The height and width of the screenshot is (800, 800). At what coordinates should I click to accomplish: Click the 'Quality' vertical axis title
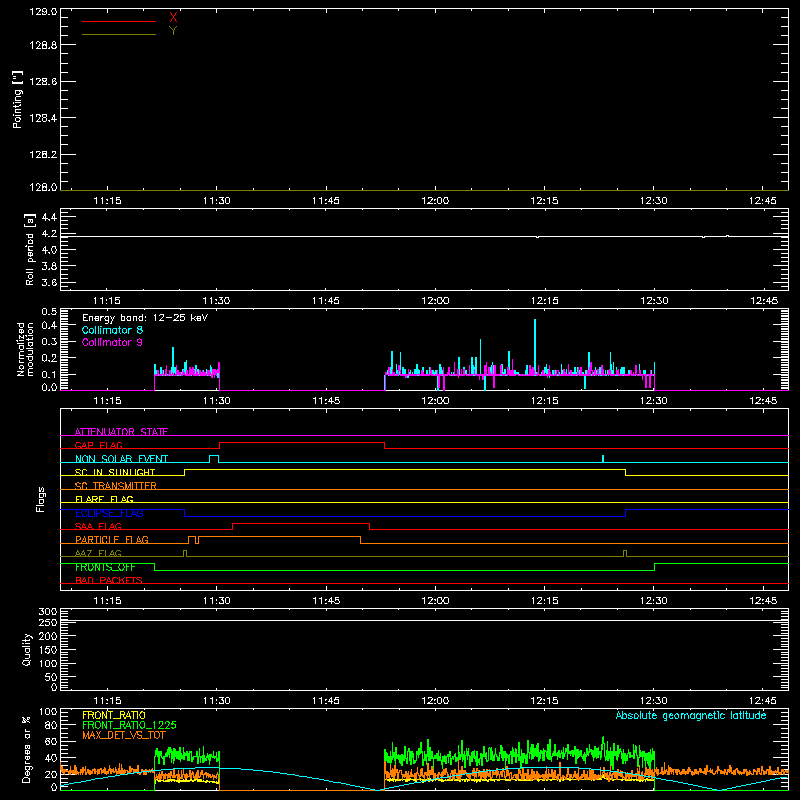27,649
